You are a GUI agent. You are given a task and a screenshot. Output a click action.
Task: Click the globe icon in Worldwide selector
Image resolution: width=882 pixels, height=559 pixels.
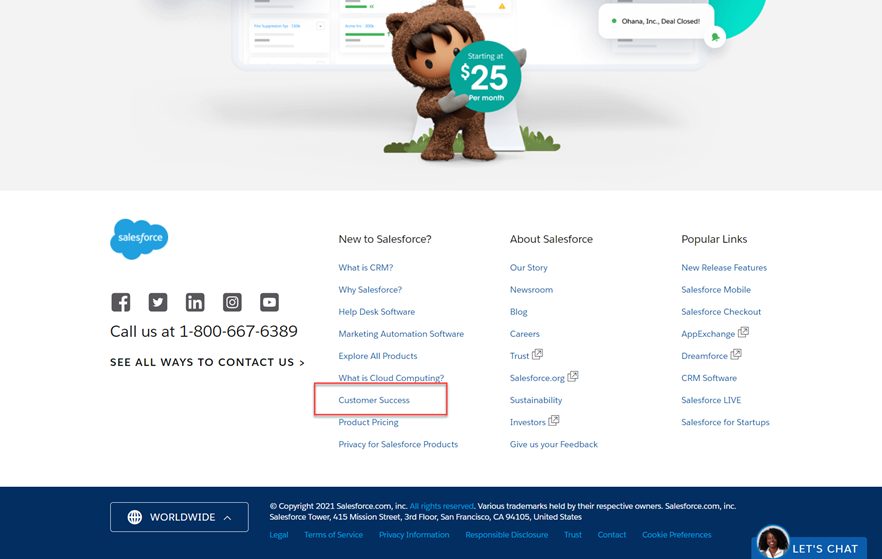click(134, 517)
